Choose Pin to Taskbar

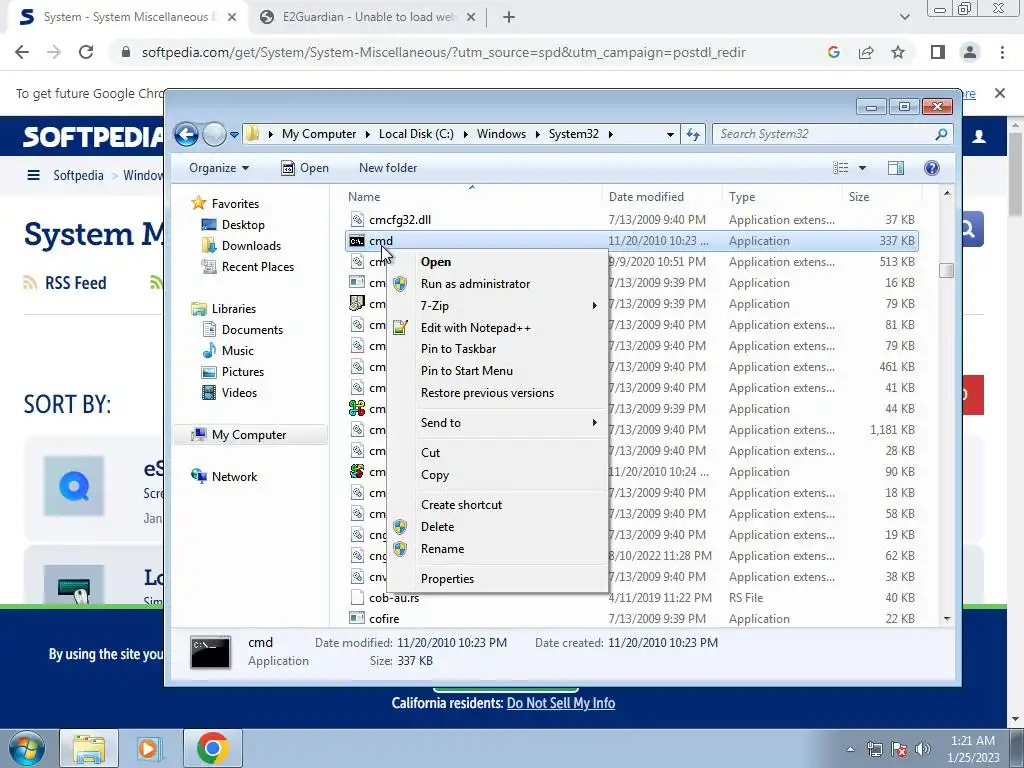tap(458, 349)
